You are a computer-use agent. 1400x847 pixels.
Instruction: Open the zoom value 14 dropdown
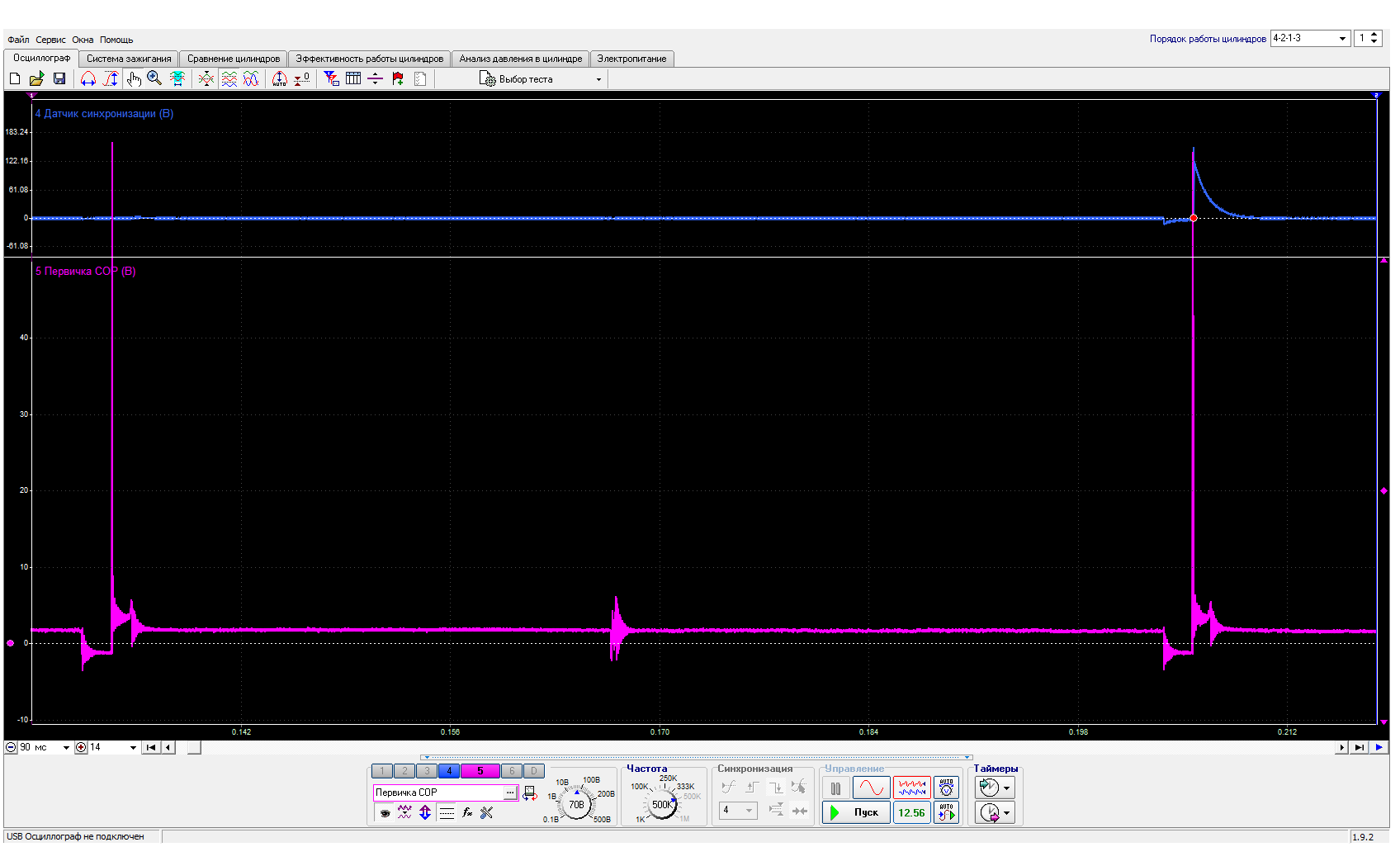pyautogui.click(x=133, y=748)
